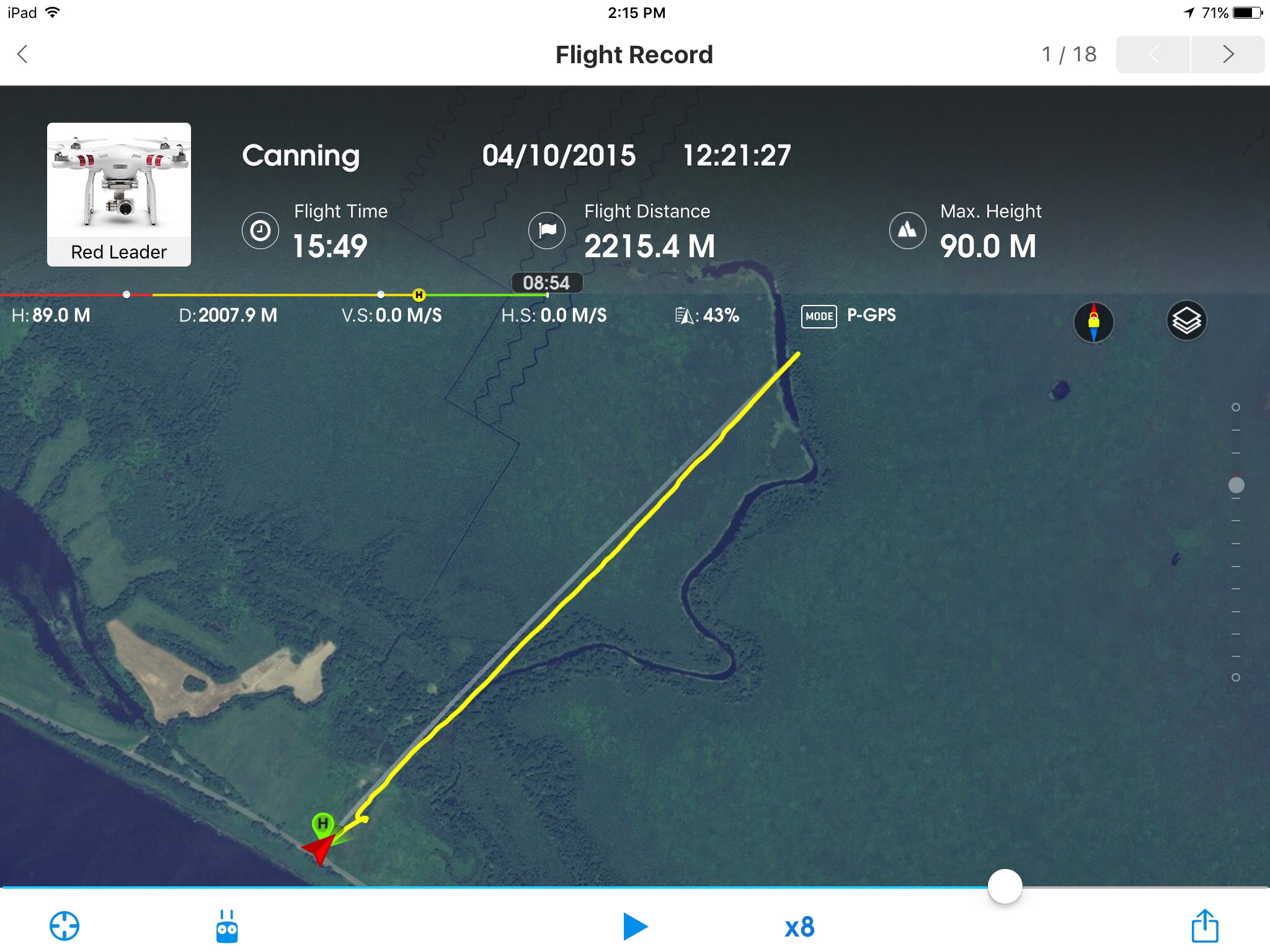Screen dimensions: 1270x952
Task: Show remote controller stick overlay
Action: (227, 926)
